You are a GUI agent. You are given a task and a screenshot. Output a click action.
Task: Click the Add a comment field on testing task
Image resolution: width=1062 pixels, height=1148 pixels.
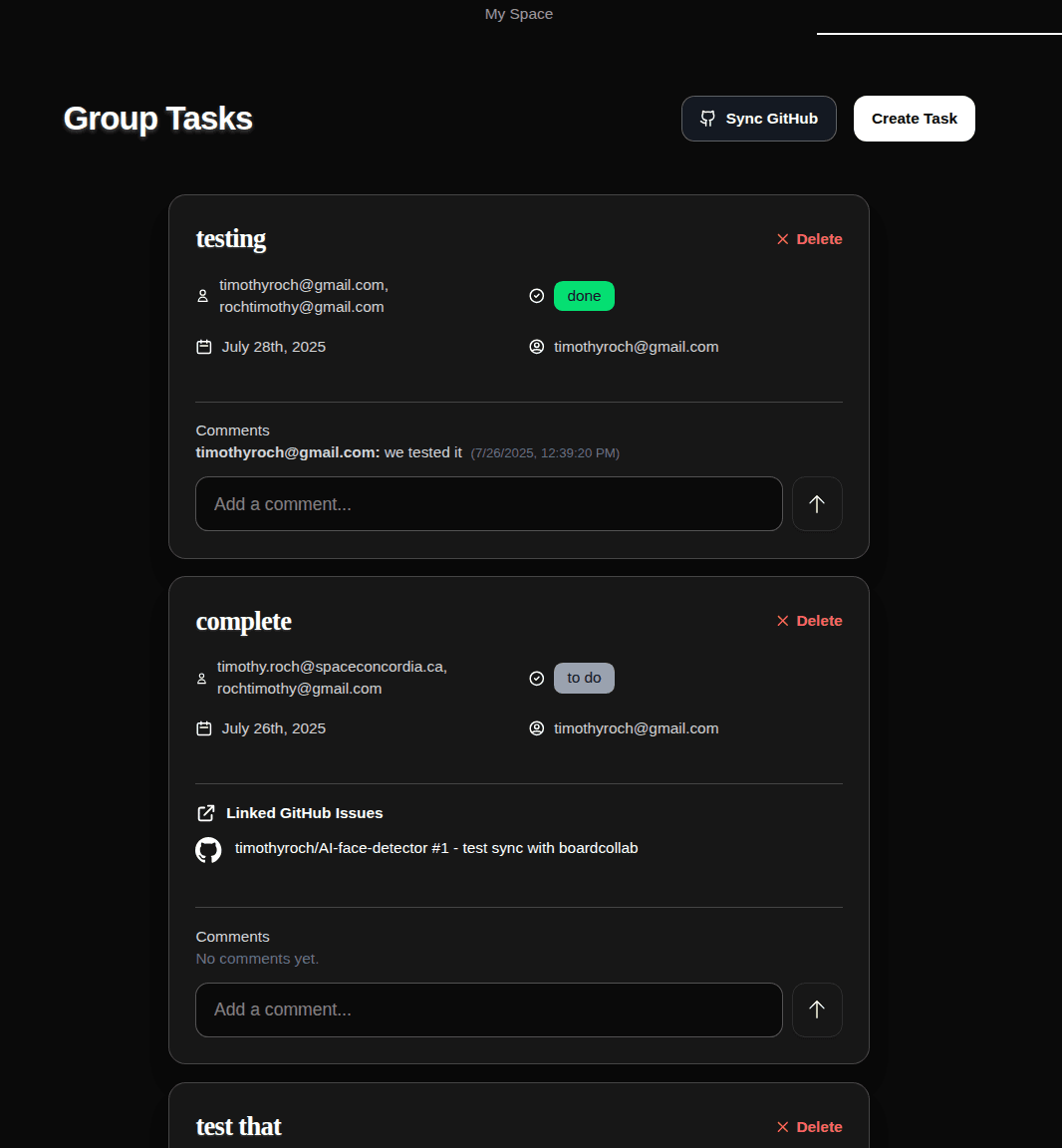[489, 503]
